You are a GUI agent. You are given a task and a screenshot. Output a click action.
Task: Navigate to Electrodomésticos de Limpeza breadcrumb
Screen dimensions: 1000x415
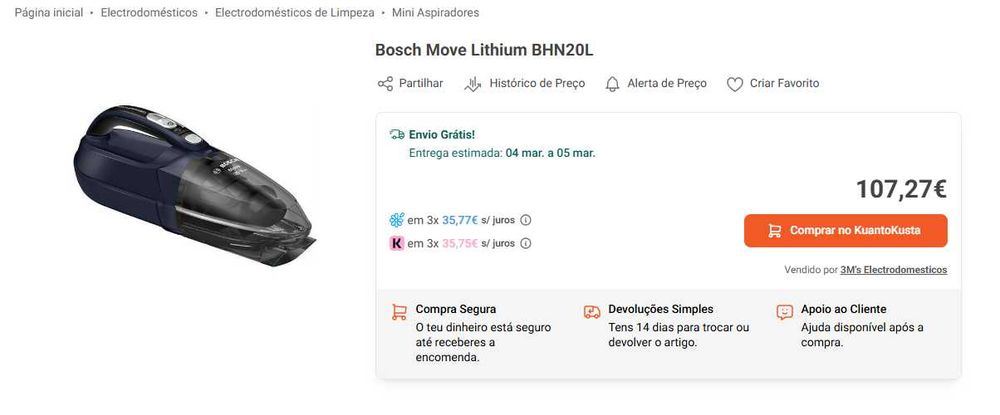pyautogui.click(x=294, y=13)
